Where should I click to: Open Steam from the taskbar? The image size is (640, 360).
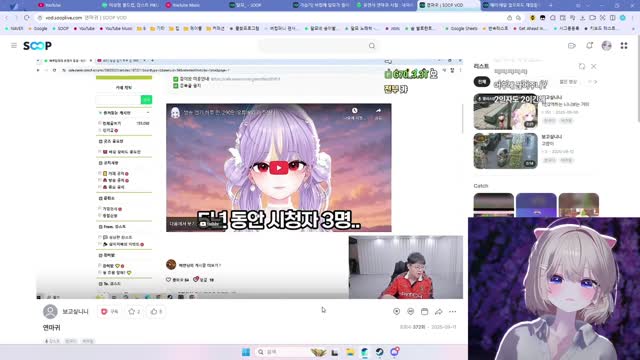coord(380,352)
